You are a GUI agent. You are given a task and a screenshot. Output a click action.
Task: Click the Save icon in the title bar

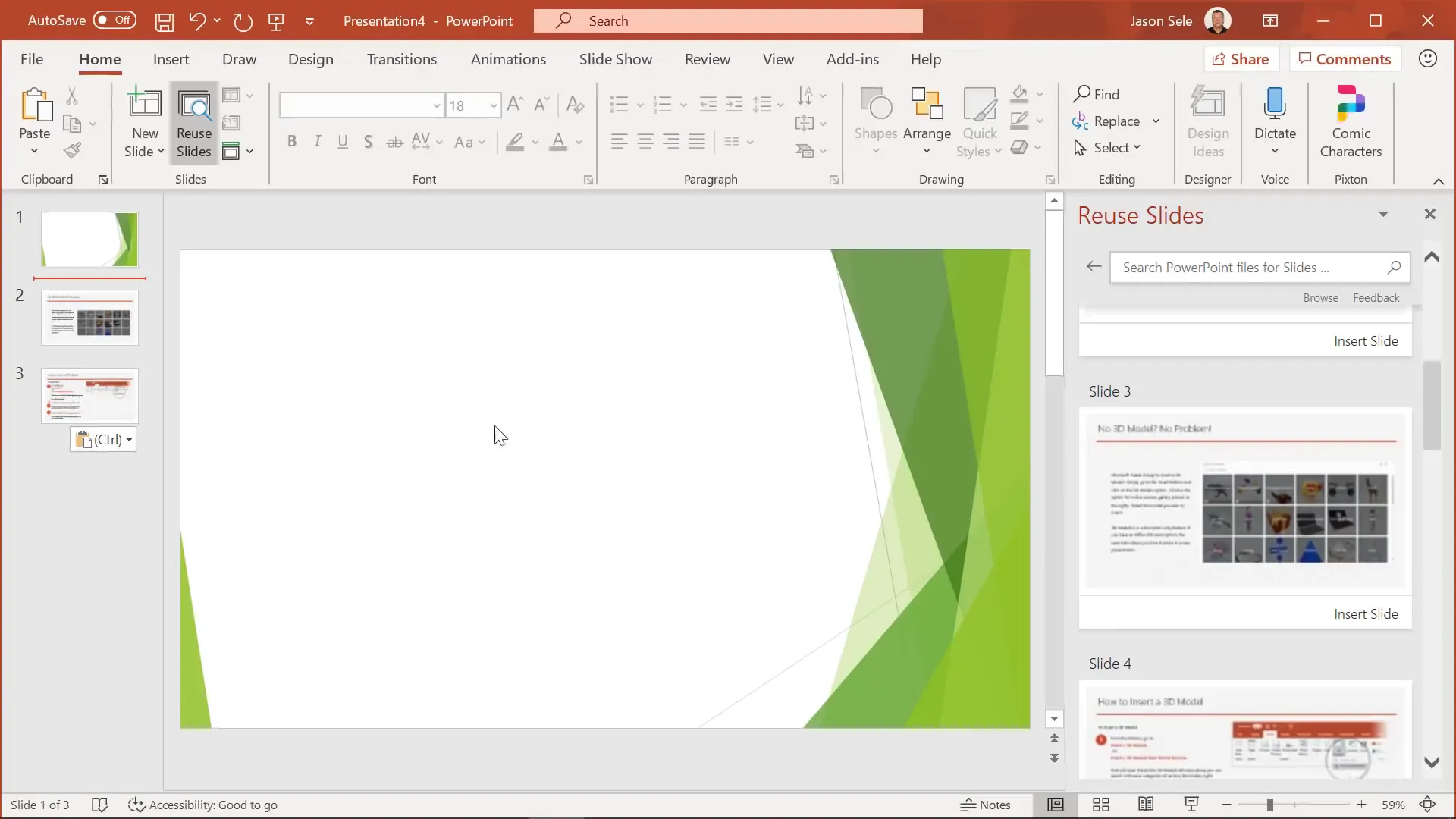tap(164, 21)
